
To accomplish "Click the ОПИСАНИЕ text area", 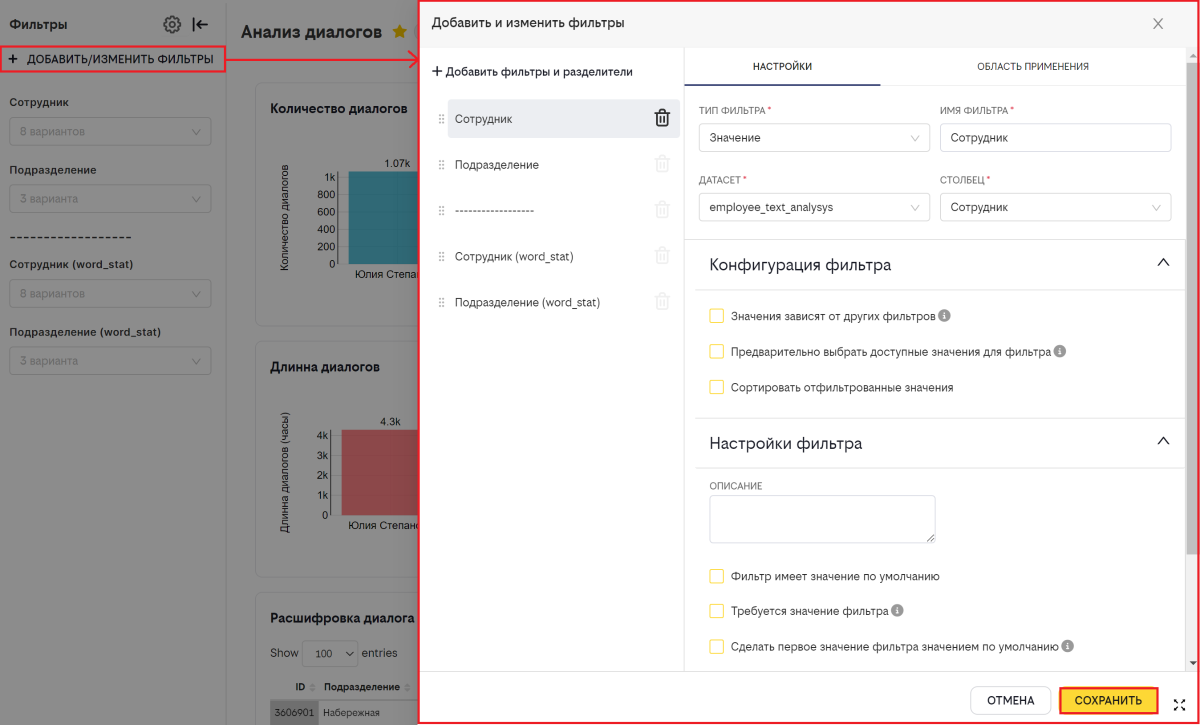I will [x=822, y=519].
